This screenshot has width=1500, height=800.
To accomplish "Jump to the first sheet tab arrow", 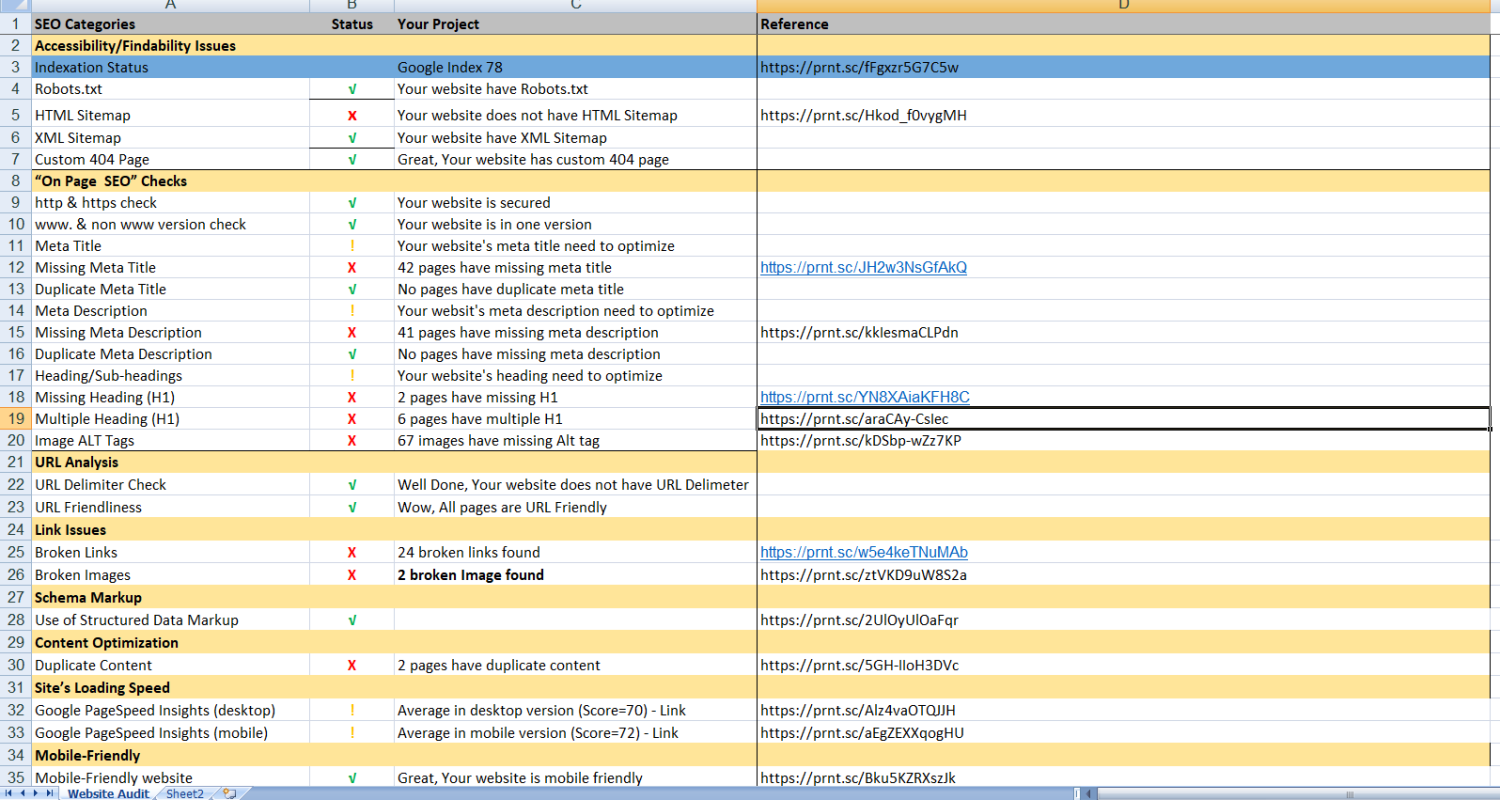I will [8, 793].
